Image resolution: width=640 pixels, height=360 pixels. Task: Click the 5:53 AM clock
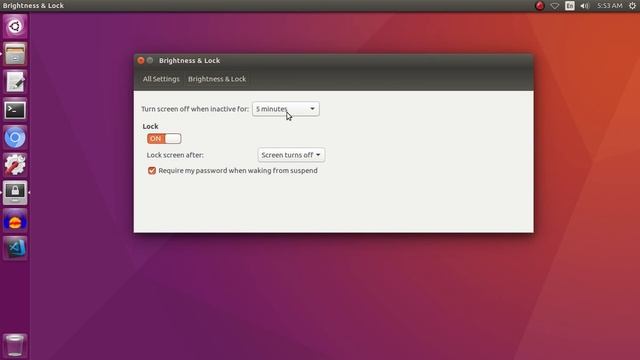click(609, 6)
